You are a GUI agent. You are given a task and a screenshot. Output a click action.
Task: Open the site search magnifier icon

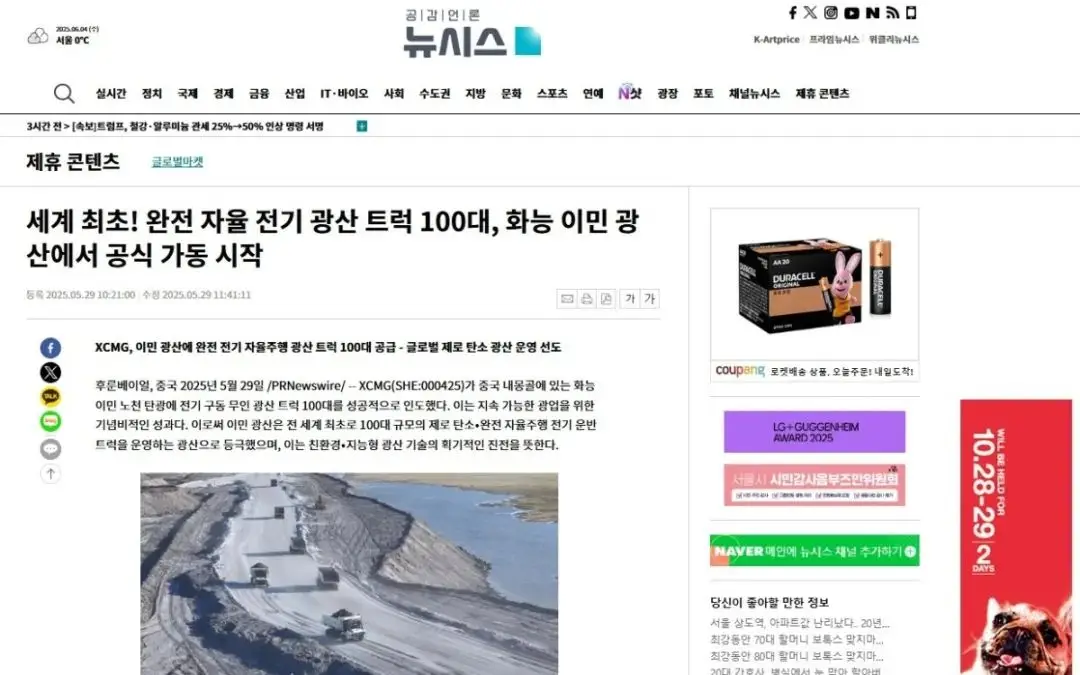coord(64,93)
